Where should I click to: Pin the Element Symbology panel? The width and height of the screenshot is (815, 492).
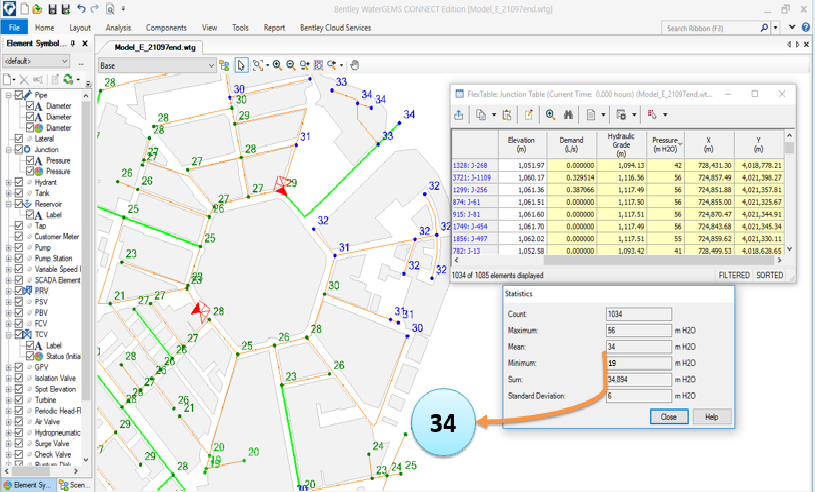click(x=73, y=43)
